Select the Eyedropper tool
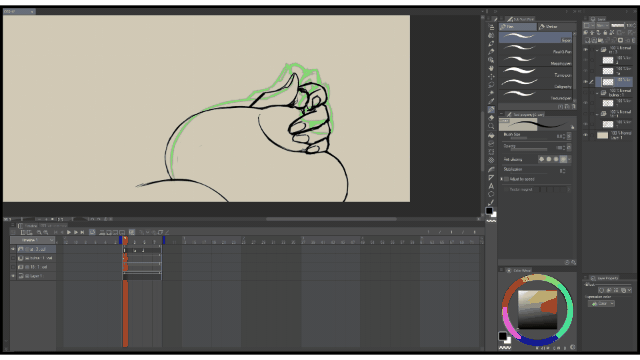Image resolution: width=640 pixels, height=360 pixels. pos(491,101)
